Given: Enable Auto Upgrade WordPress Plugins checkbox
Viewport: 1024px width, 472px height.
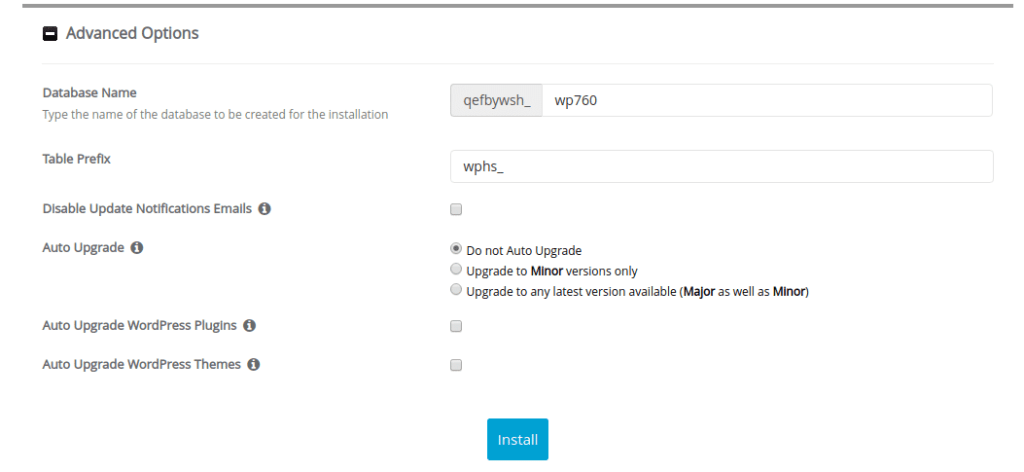Looking at the screenshot, I should (456, 326).
